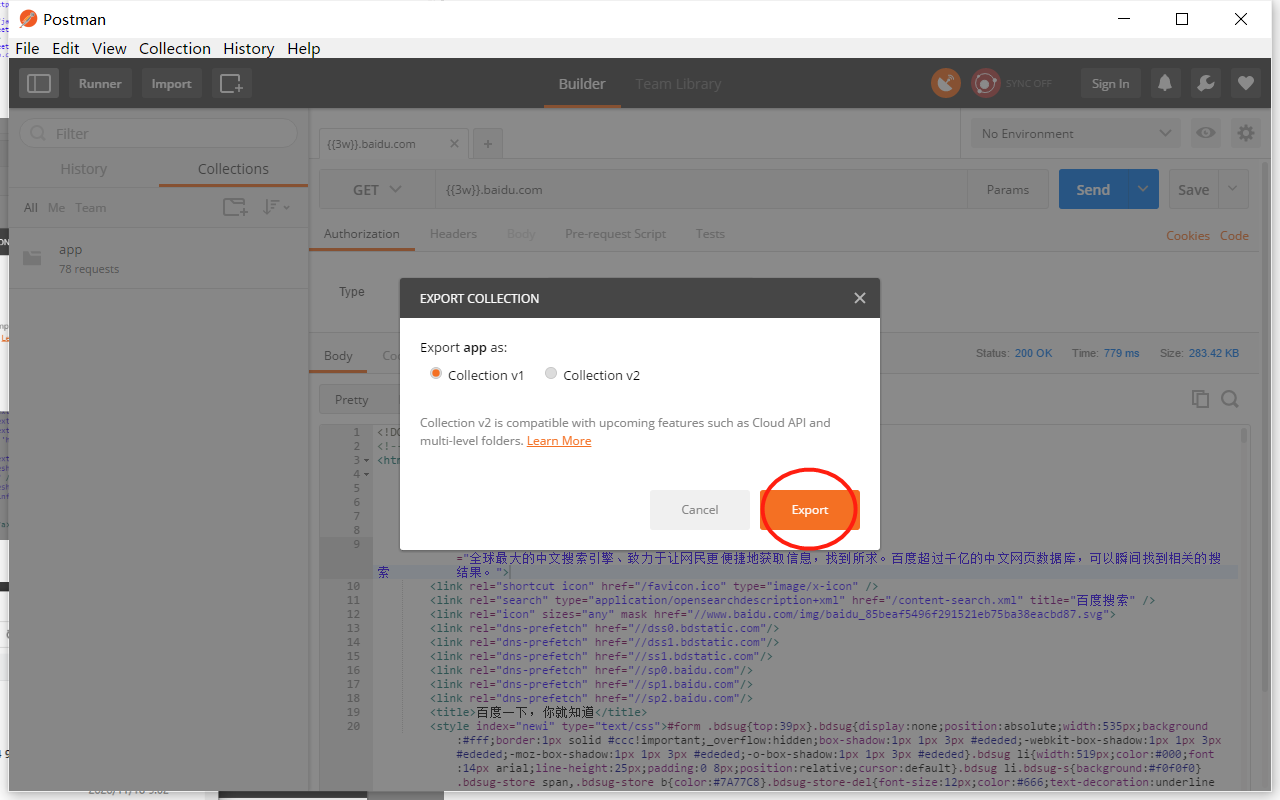Add a new collection folder icon
The image size is (1280, 800).
tap(235, 207)
